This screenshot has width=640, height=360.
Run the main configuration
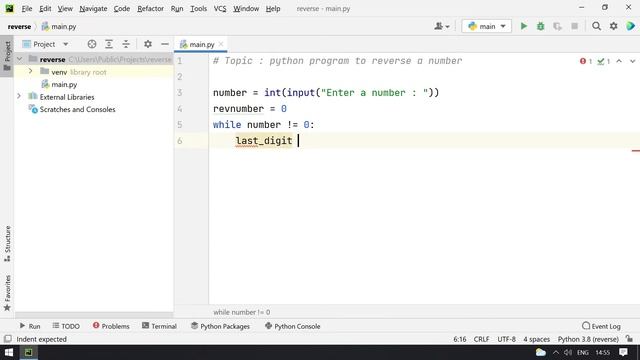(x=524, y=26)
